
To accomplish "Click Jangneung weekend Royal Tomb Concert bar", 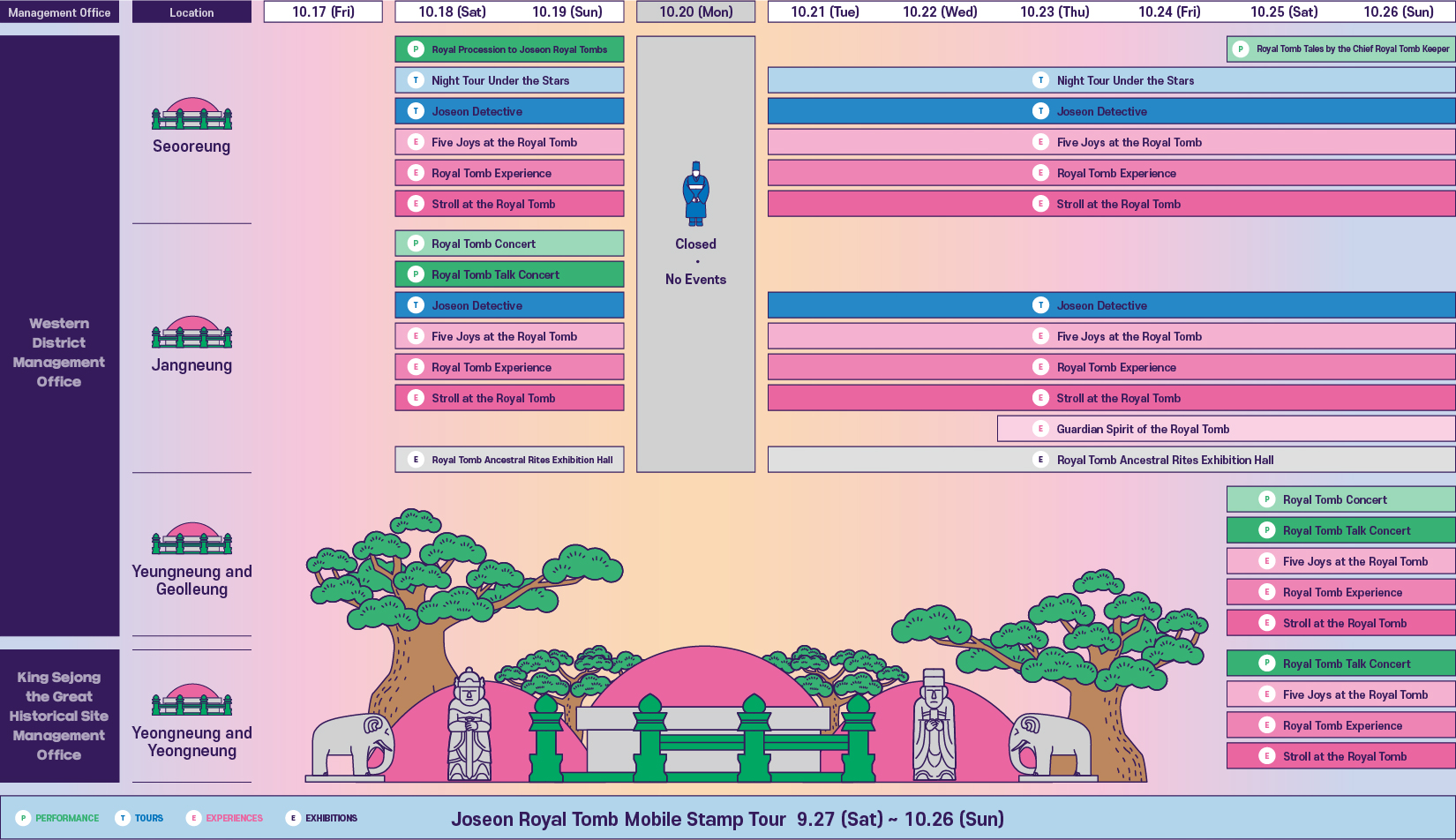I will point(509,244).
